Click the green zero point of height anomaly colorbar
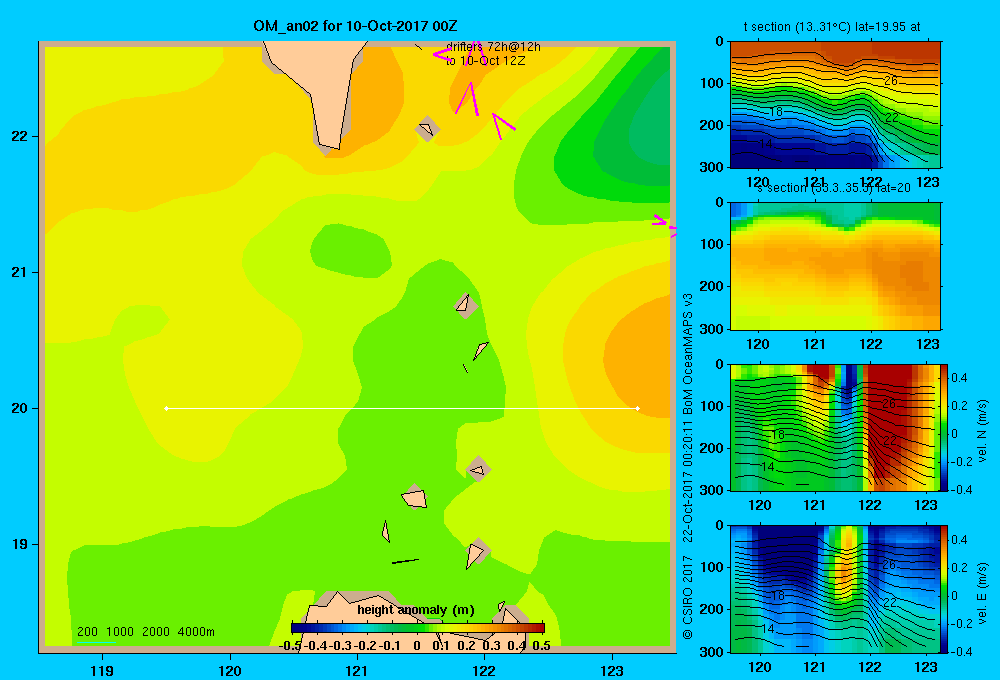 click(x=418, y=628)
